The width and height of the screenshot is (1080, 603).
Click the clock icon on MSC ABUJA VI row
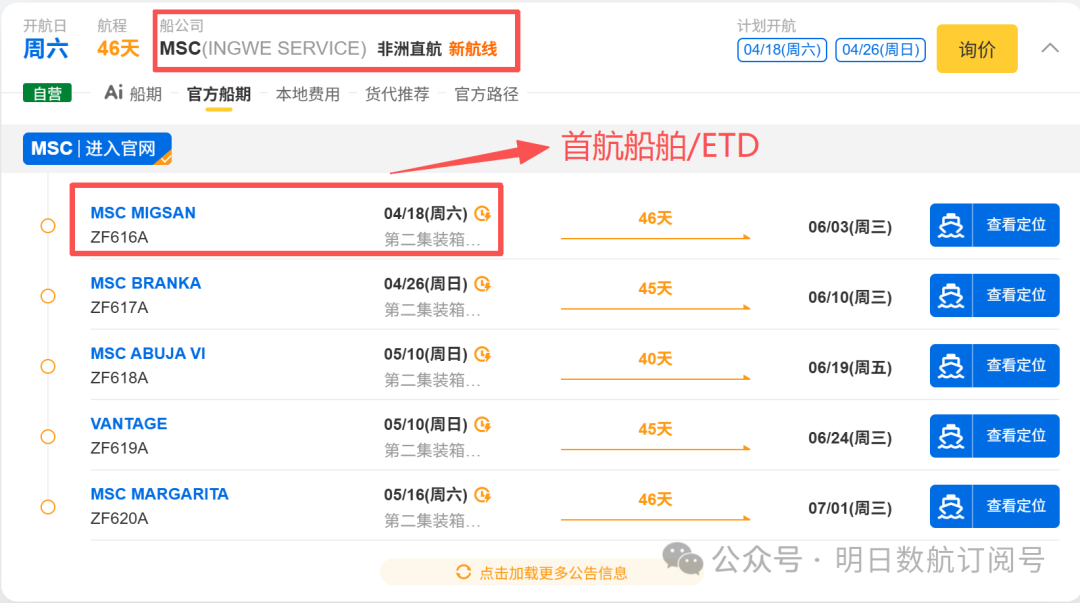483,354
